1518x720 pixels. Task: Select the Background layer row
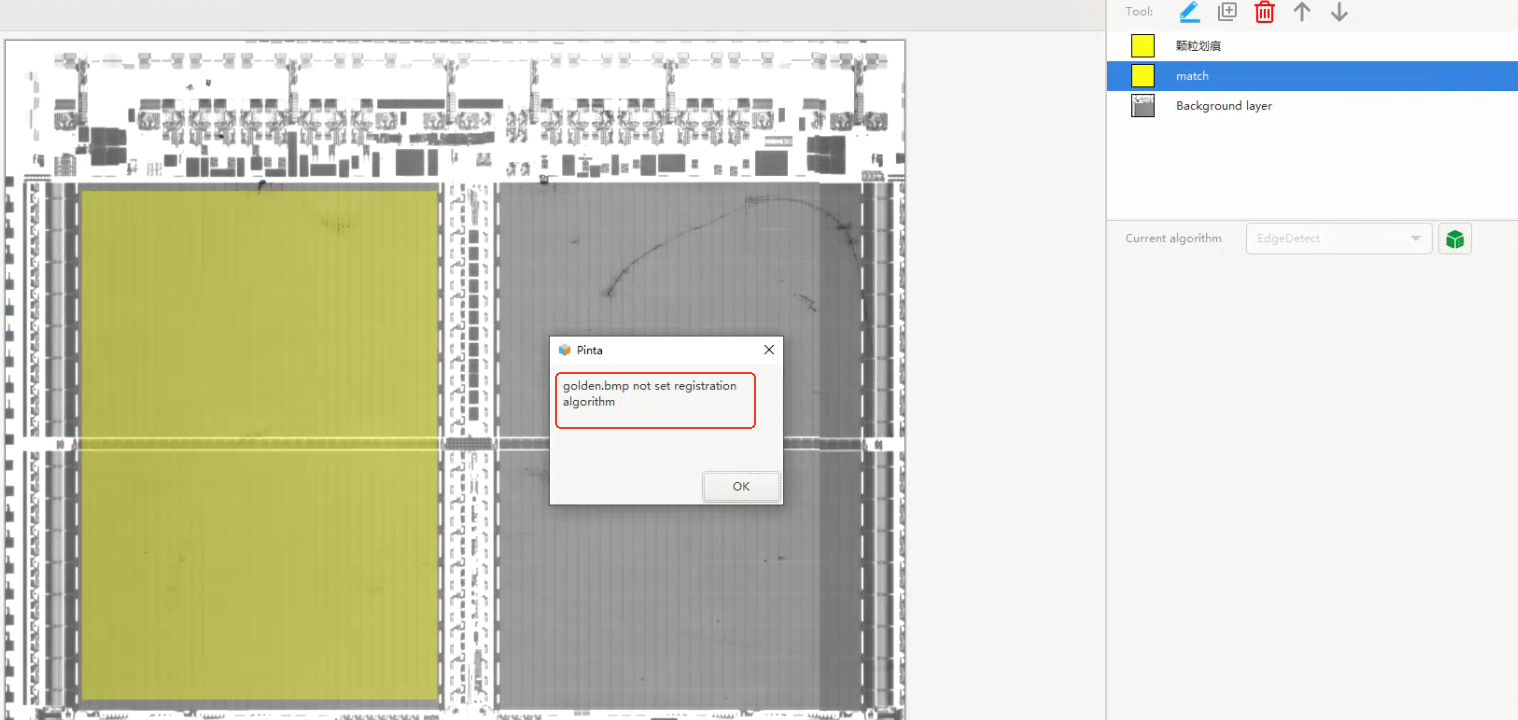pos(1312,106)
